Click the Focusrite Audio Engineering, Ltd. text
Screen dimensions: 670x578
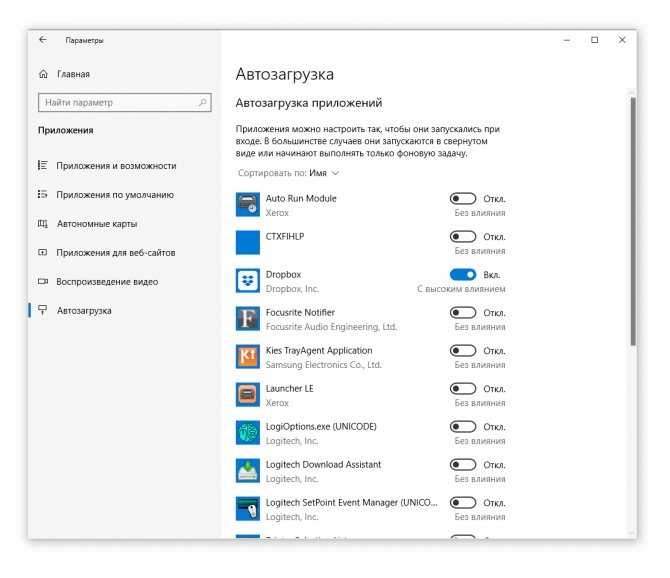point(331,327)
